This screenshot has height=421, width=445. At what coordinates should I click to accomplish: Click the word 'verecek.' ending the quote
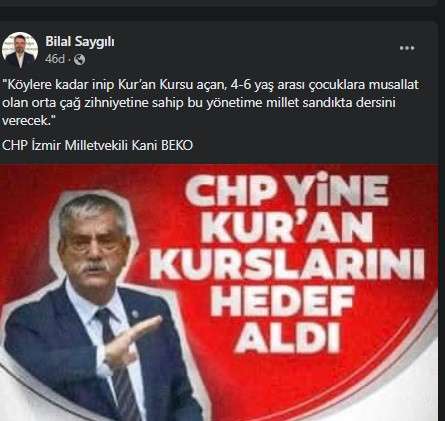tap(28, 121)
